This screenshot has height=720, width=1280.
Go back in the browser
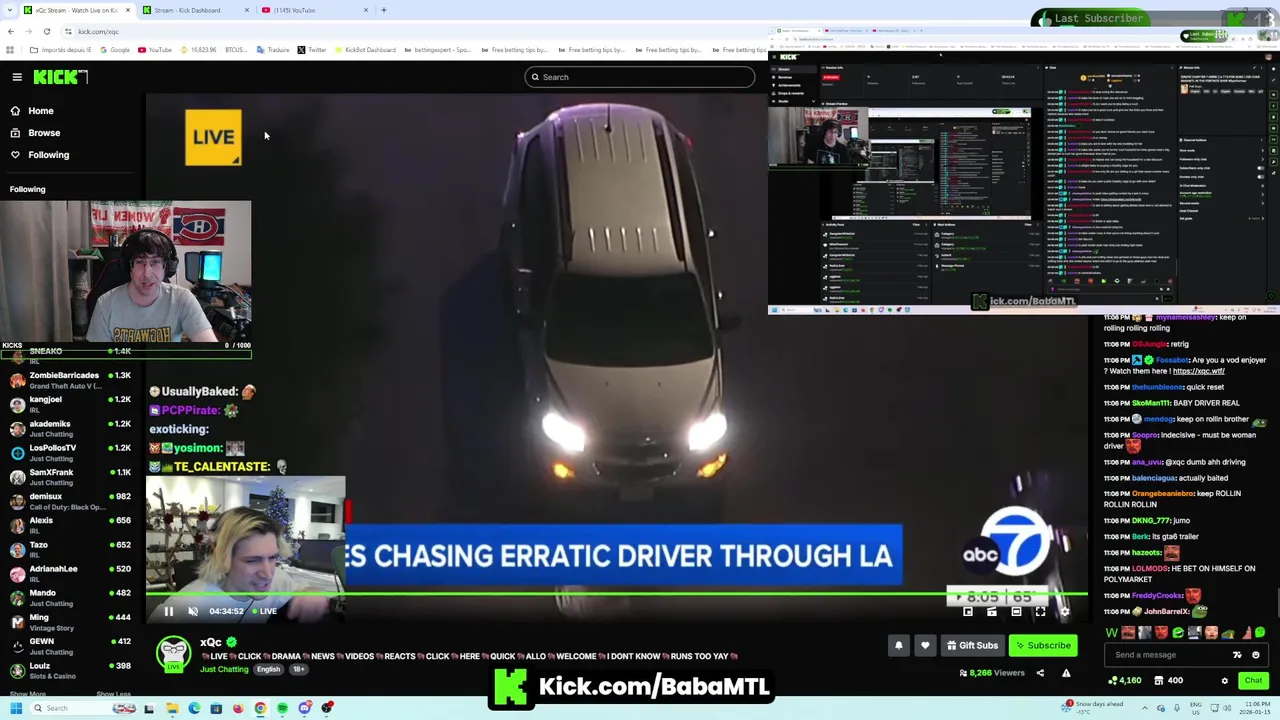[10, 31]
